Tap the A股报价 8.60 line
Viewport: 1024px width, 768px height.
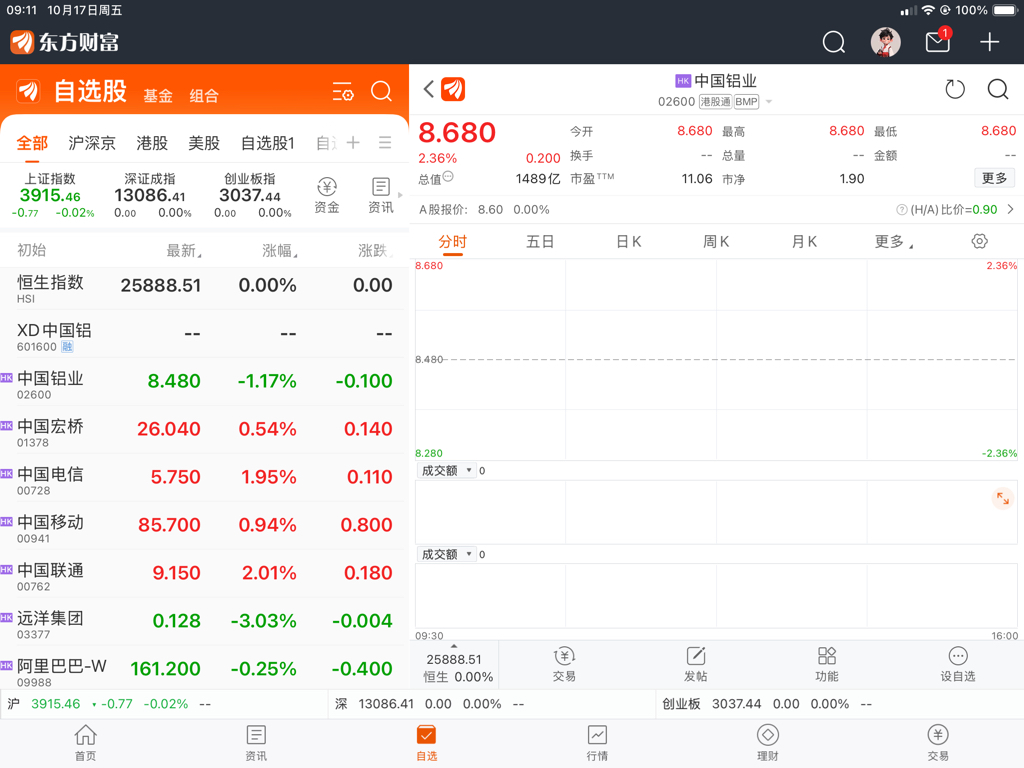click(484, 210)
